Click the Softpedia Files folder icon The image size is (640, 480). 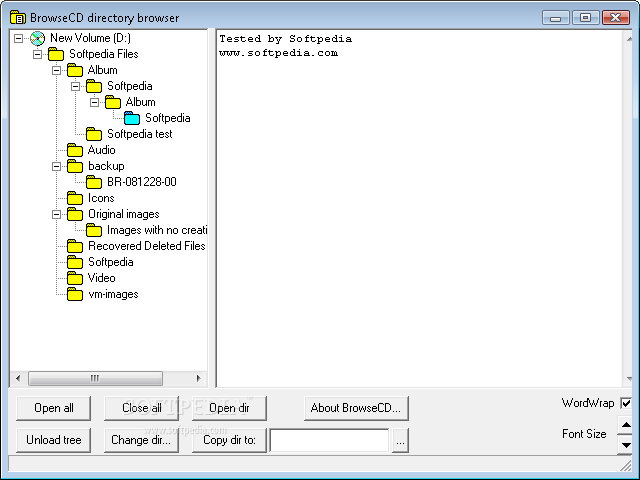(56, 54)
